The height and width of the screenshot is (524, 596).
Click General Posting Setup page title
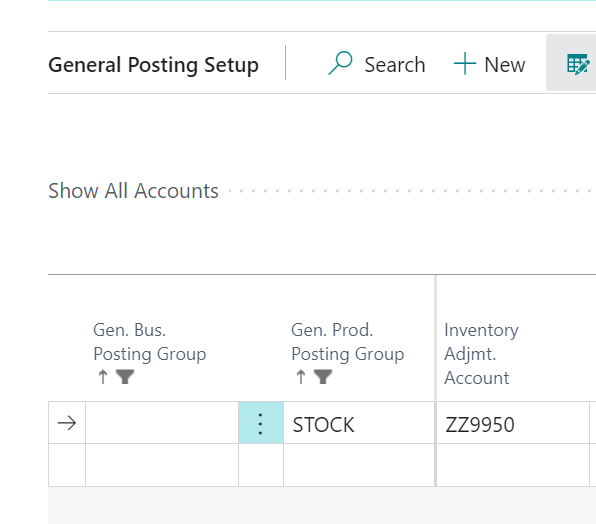pyautogui.click(x=154, y=65)
